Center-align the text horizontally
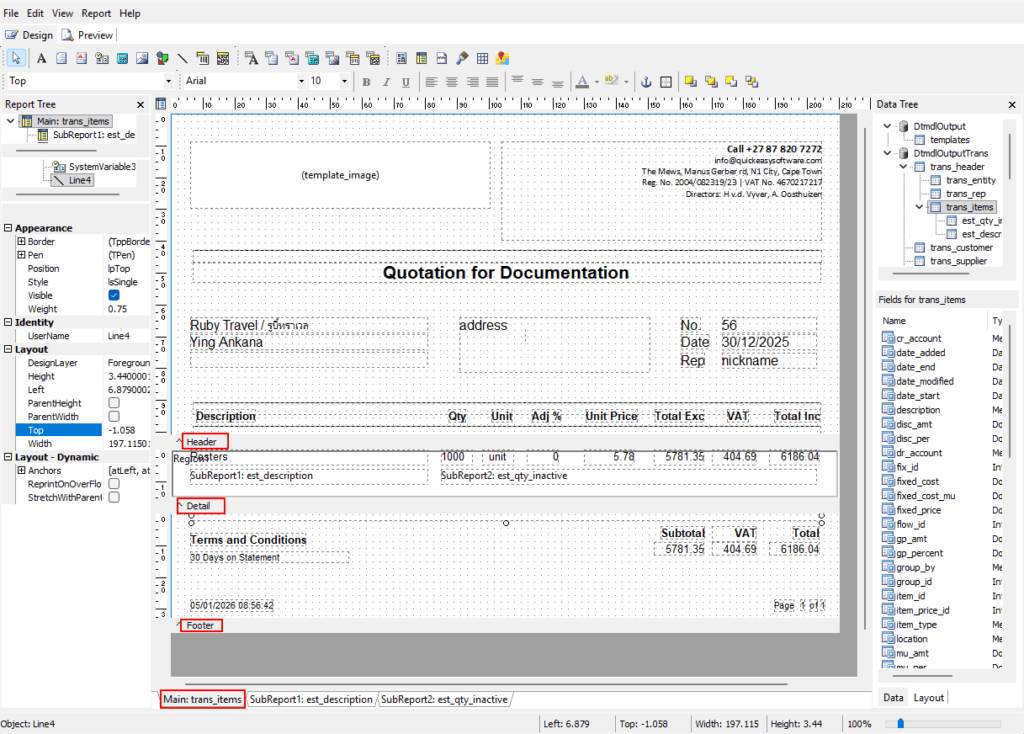 [451, 81]
